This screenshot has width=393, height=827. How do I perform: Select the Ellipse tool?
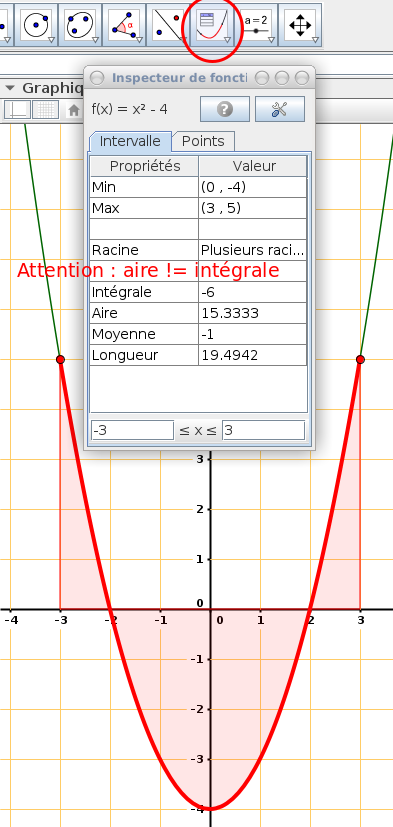coord(80,25)
